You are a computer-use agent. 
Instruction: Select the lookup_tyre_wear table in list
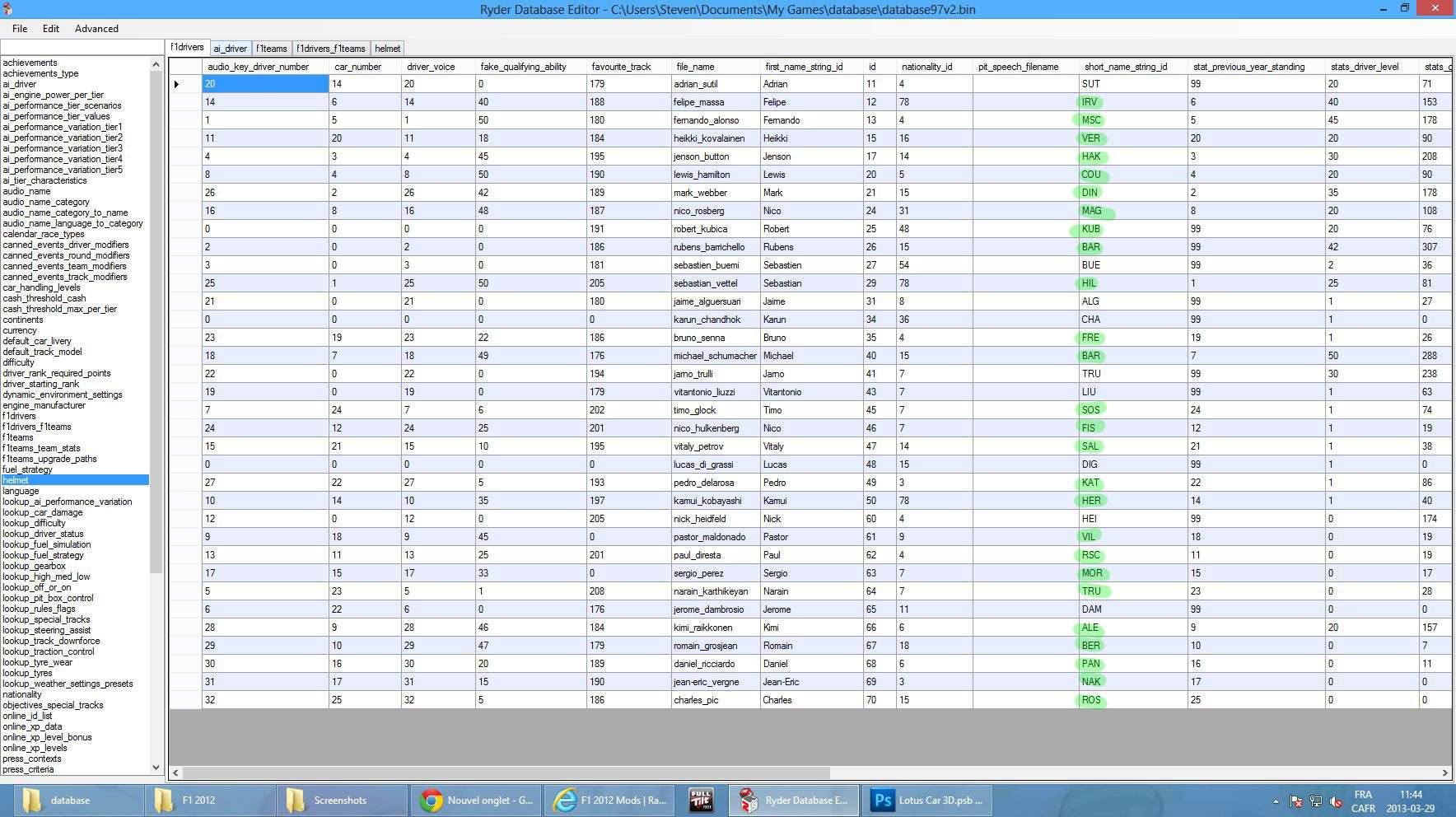click(x=37, y=662)
